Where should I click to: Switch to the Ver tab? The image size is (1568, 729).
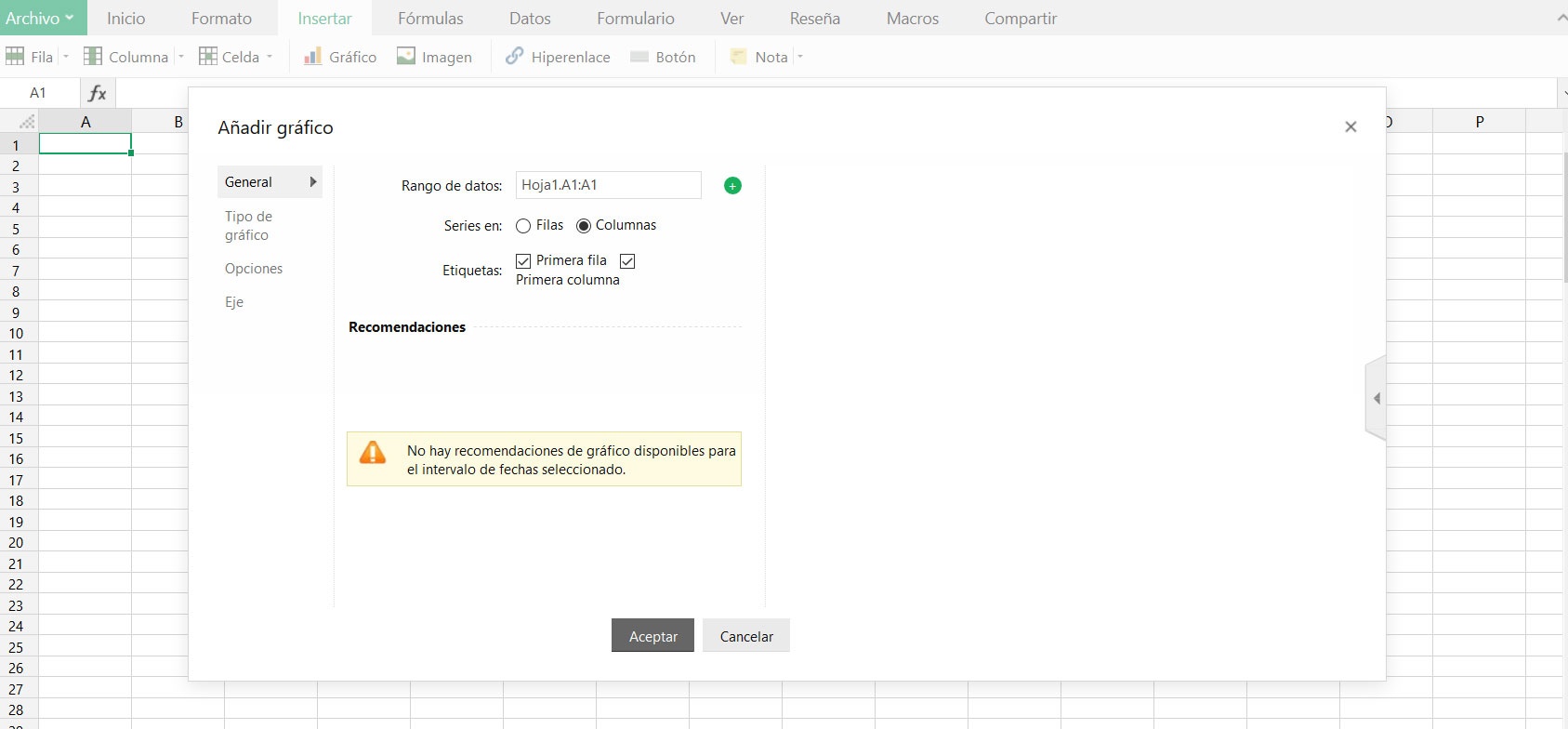click(x=732, y=18)
